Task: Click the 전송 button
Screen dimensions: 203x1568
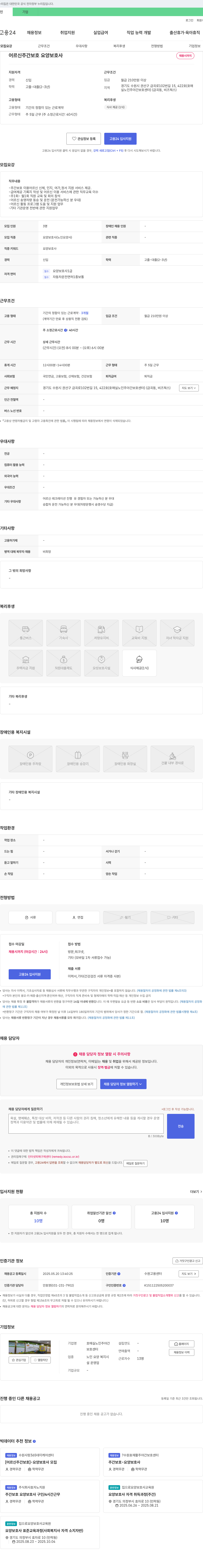Action: tap(181, 1127)
